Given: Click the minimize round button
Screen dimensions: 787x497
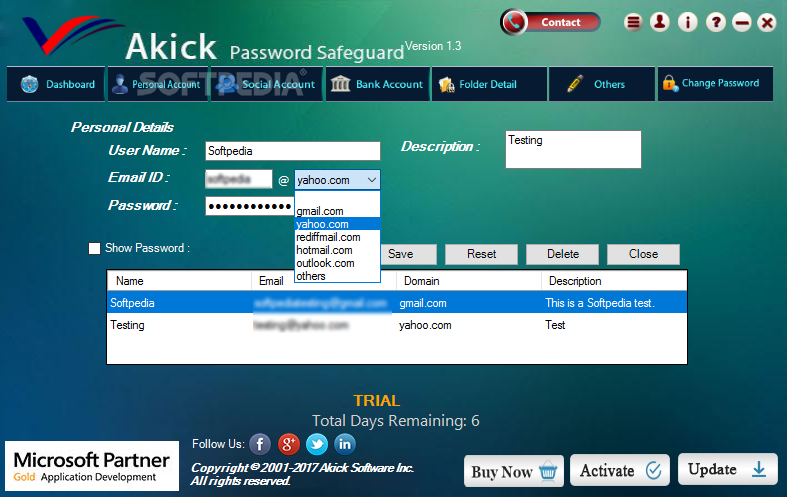Looking at the screenshot, I should coord(741,22).
